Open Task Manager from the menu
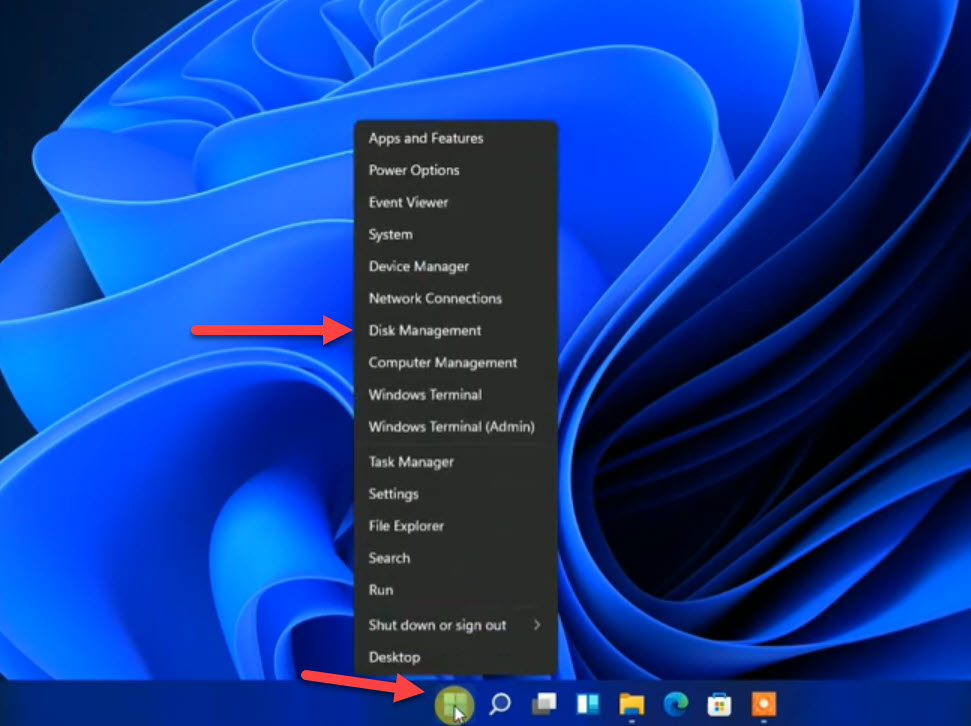This screenshot has height=726, width=971. 411,462
